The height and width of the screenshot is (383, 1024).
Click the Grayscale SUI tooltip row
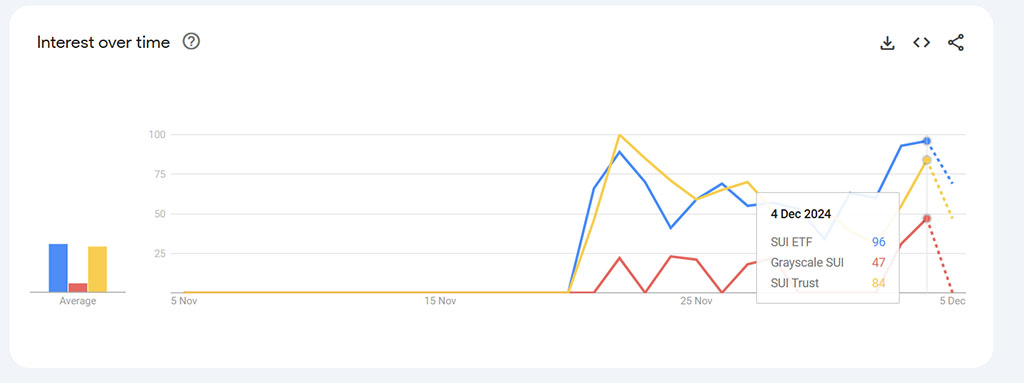click(827, 263)
